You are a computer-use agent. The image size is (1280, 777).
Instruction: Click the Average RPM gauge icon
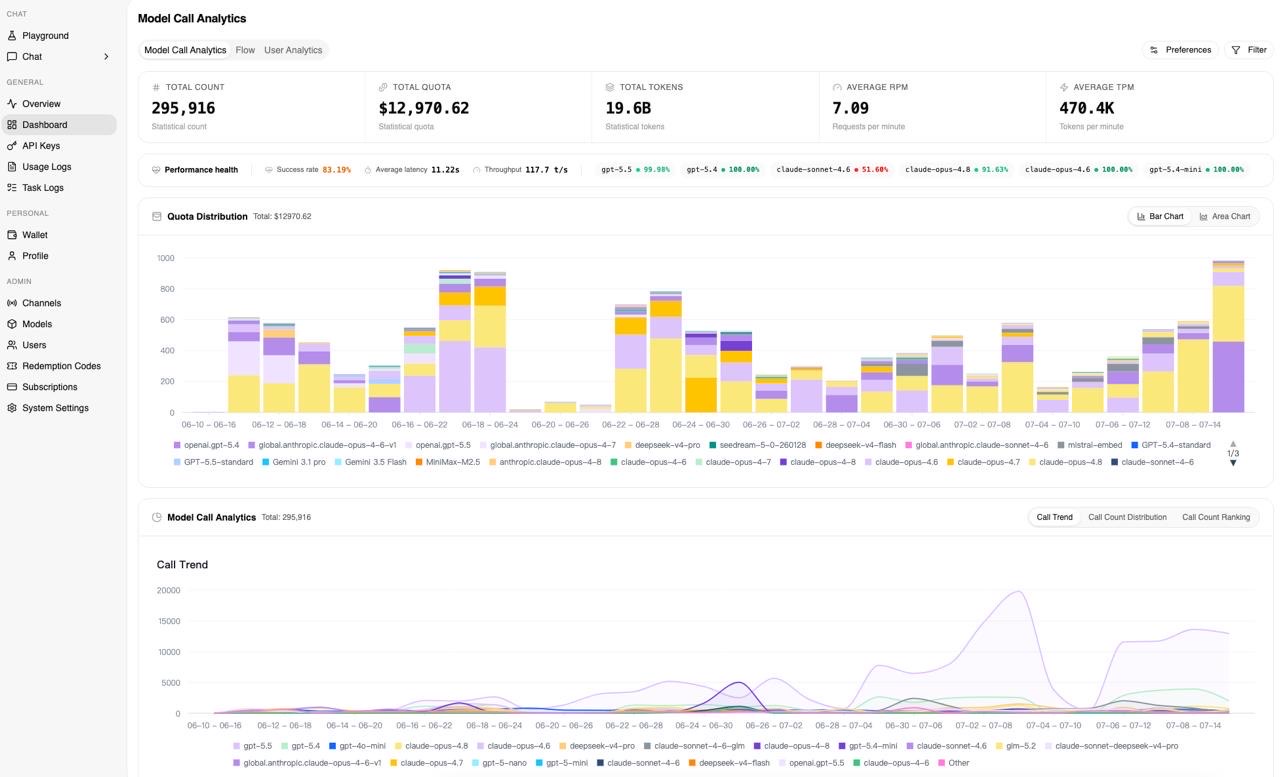(x=837, y=87)
